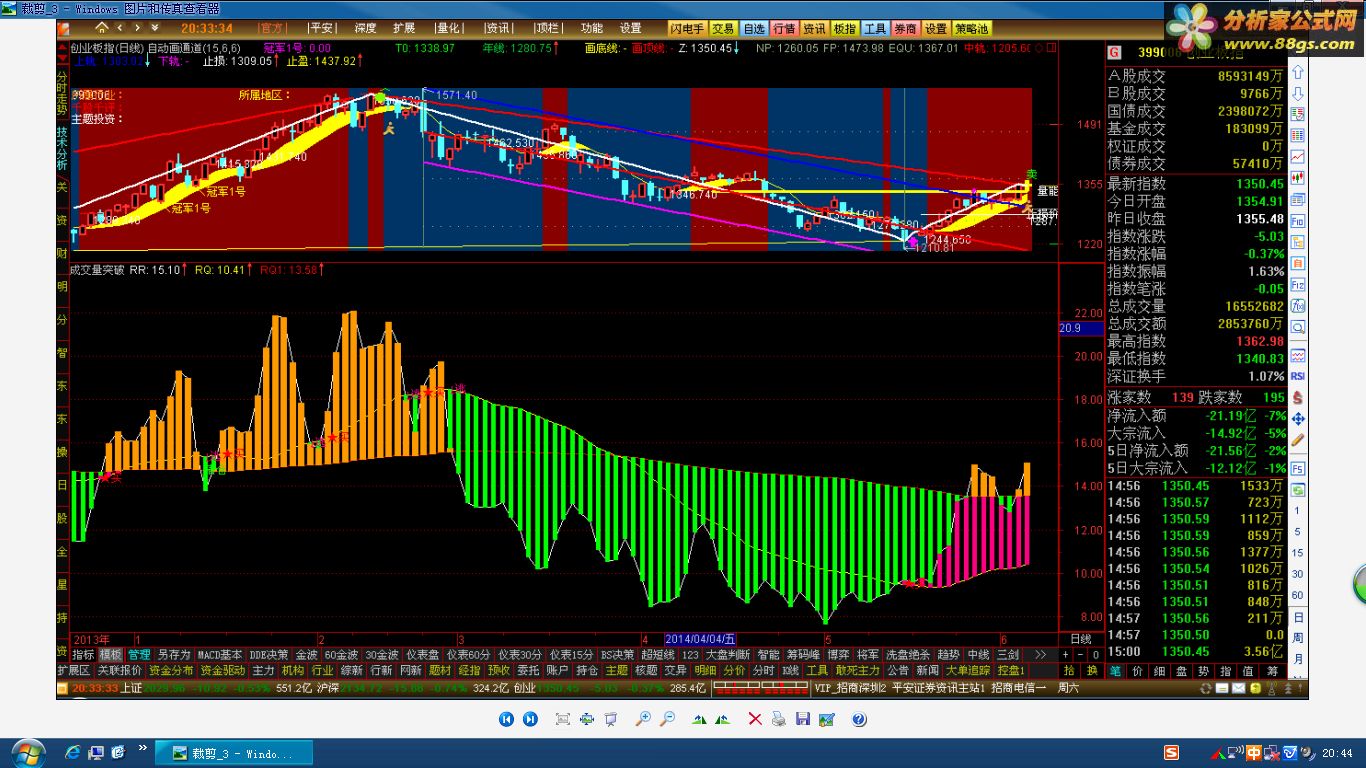The width and height of the screenshot is (1366, 768).
Task: Click the zoom out magnifier in image viewer
Action: pyautogui.click(x=667, y=719)
